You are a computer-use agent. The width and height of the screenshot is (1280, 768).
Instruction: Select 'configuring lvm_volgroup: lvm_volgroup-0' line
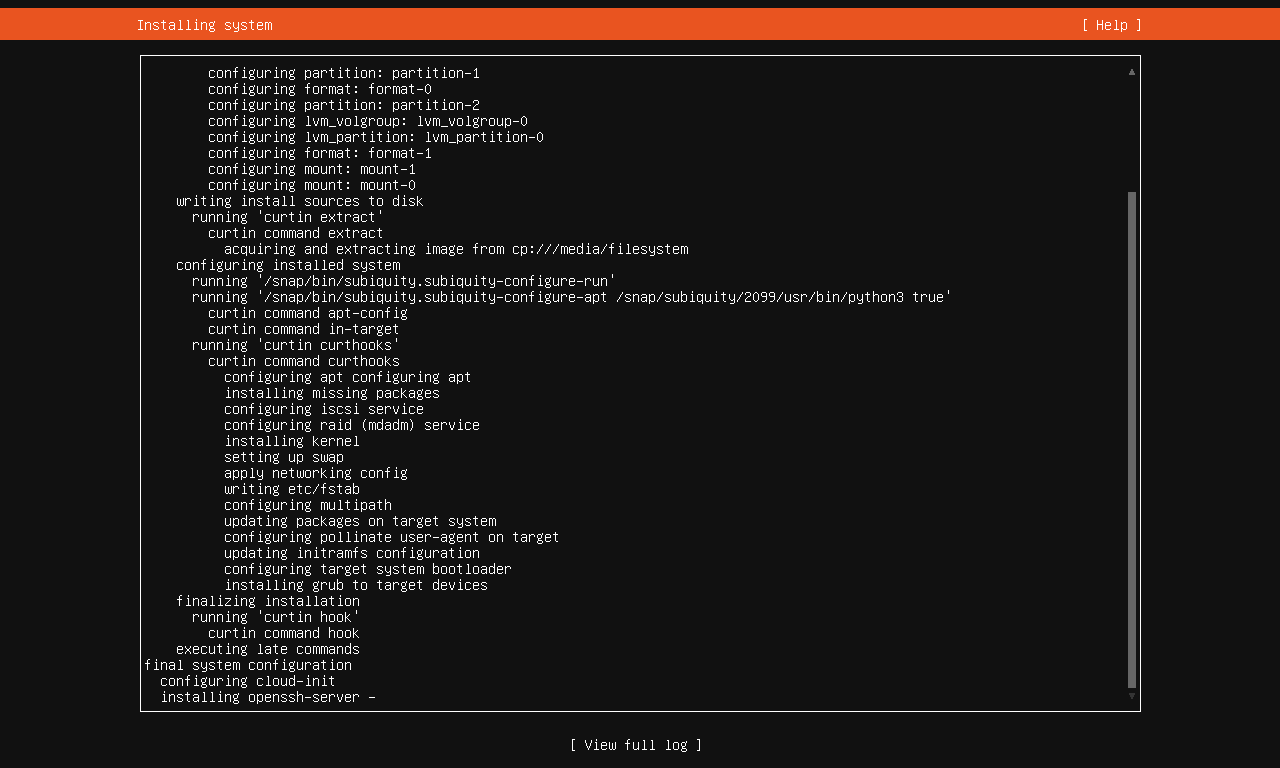point(368,121)
